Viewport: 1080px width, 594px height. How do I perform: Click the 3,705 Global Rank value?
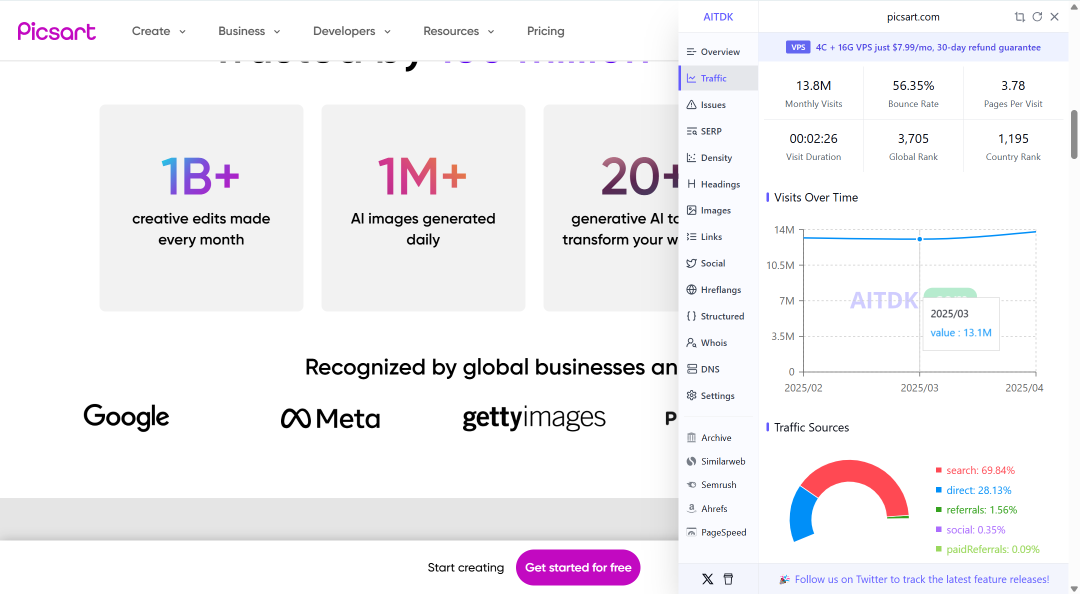[913, 139]
